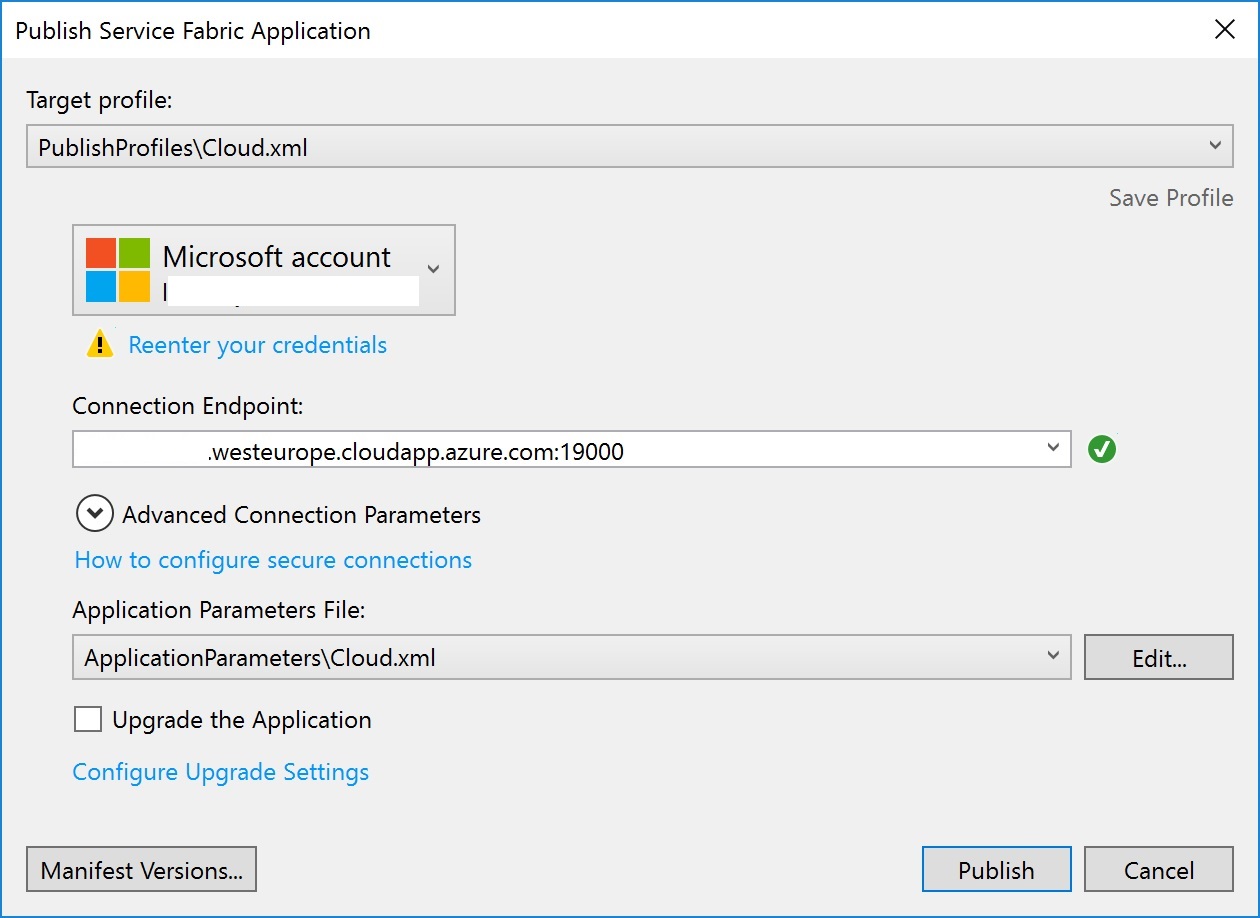Cancel the publish dialog
The width and height of the screenshot is (1260, 918).
[1159, 869]
